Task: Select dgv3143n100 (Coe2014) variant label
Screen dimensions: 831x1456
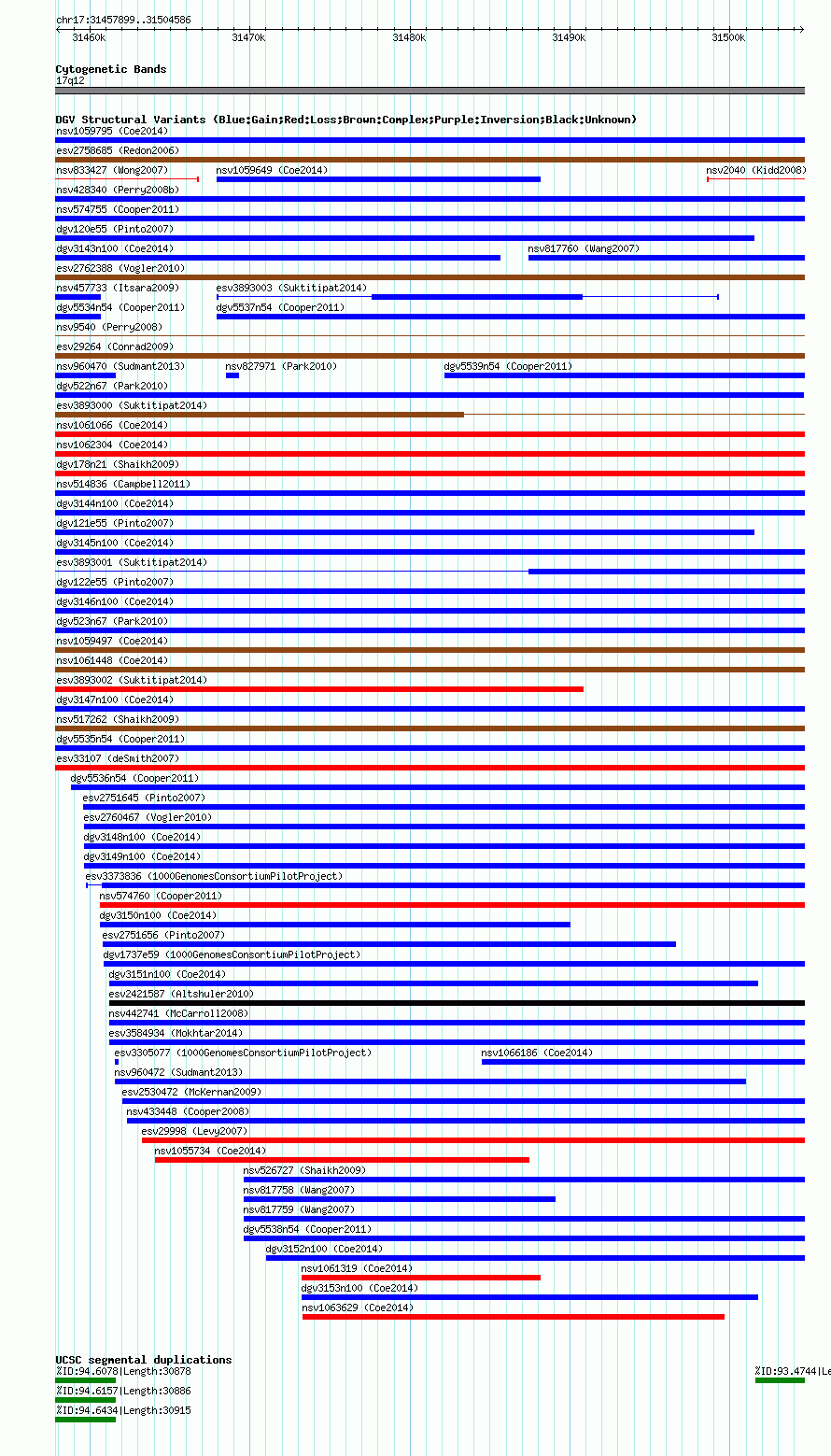Action: tap(115, 248)
